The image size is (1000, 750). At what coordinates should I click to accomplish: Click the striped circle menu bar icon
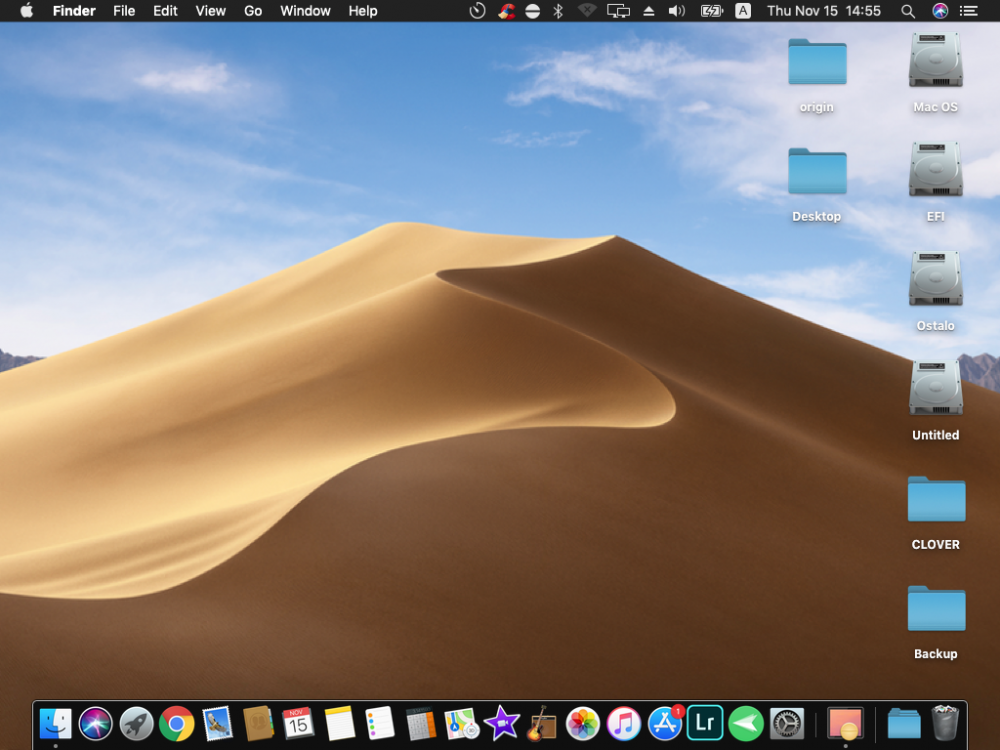[x=533, y=11]
